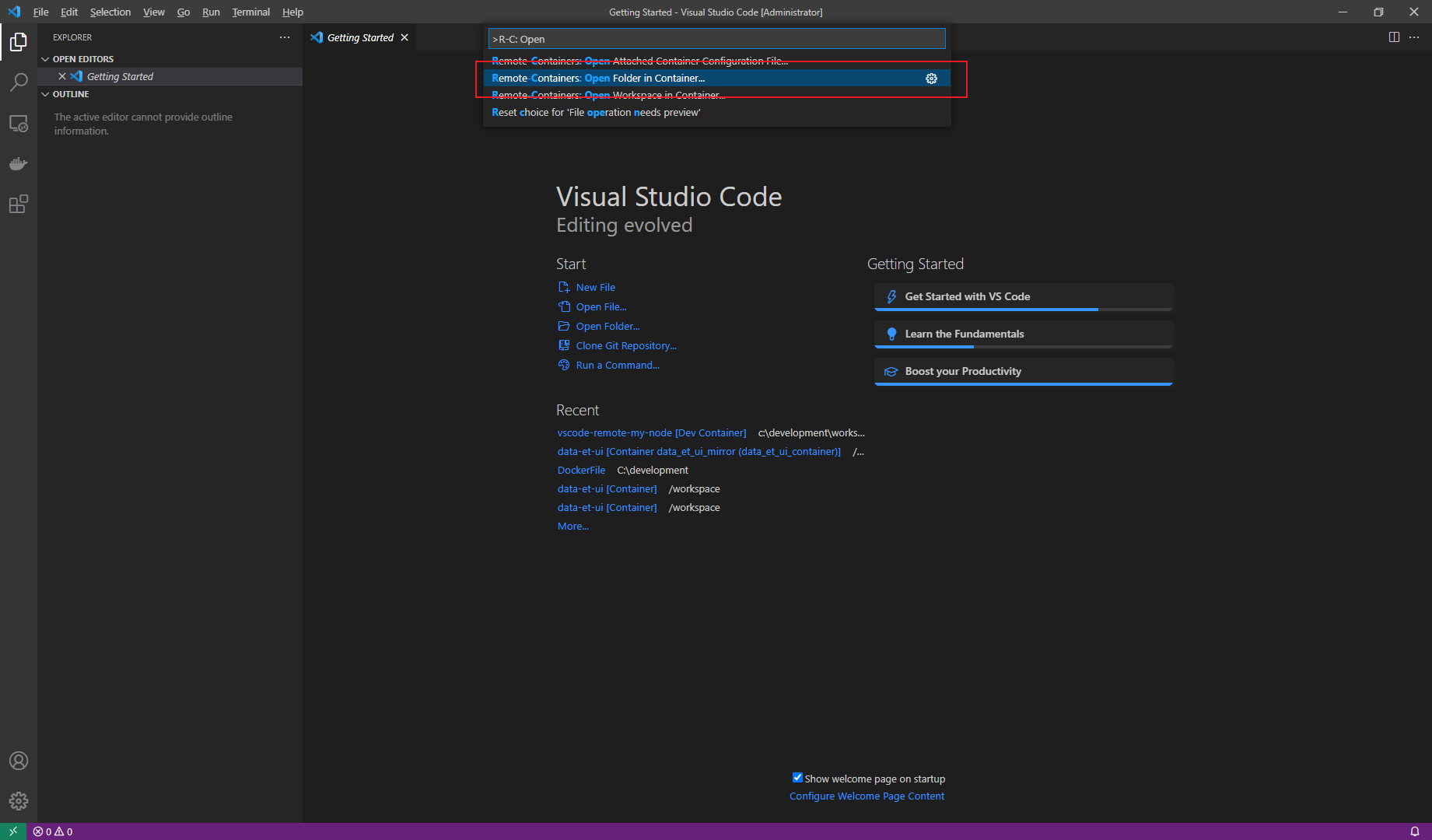The height and width of the screenshot is (840, 1432).
Task: Click the Open File icon under Start
Action: coord(564,306)
